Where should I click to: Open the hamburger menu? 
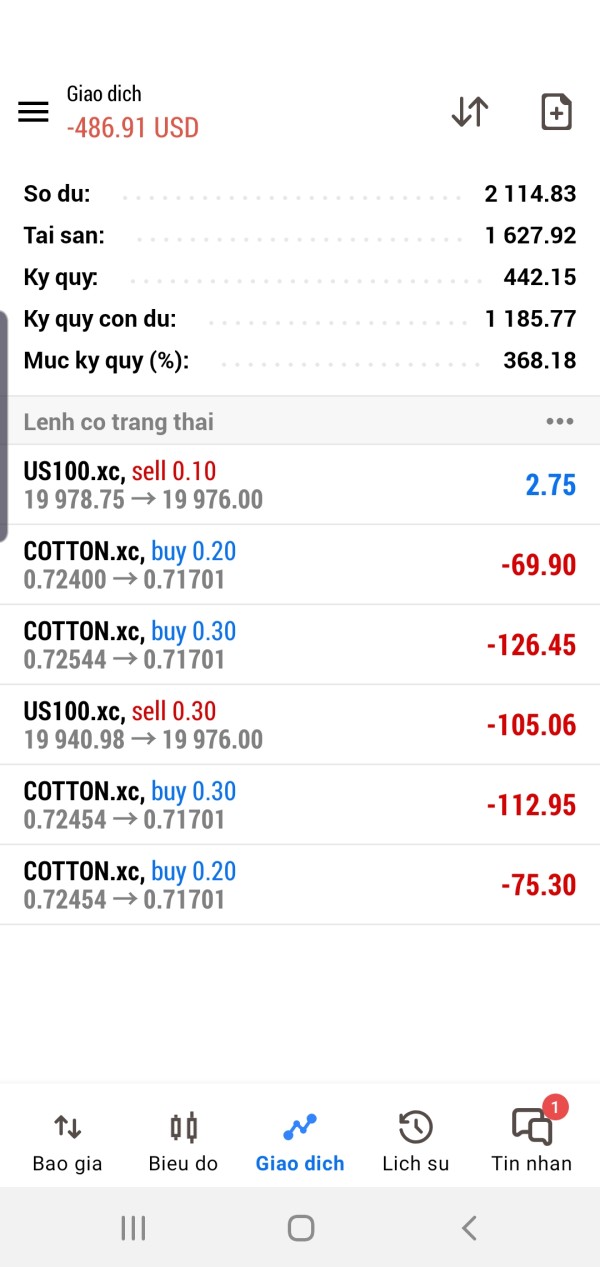[x=33, y=112]
